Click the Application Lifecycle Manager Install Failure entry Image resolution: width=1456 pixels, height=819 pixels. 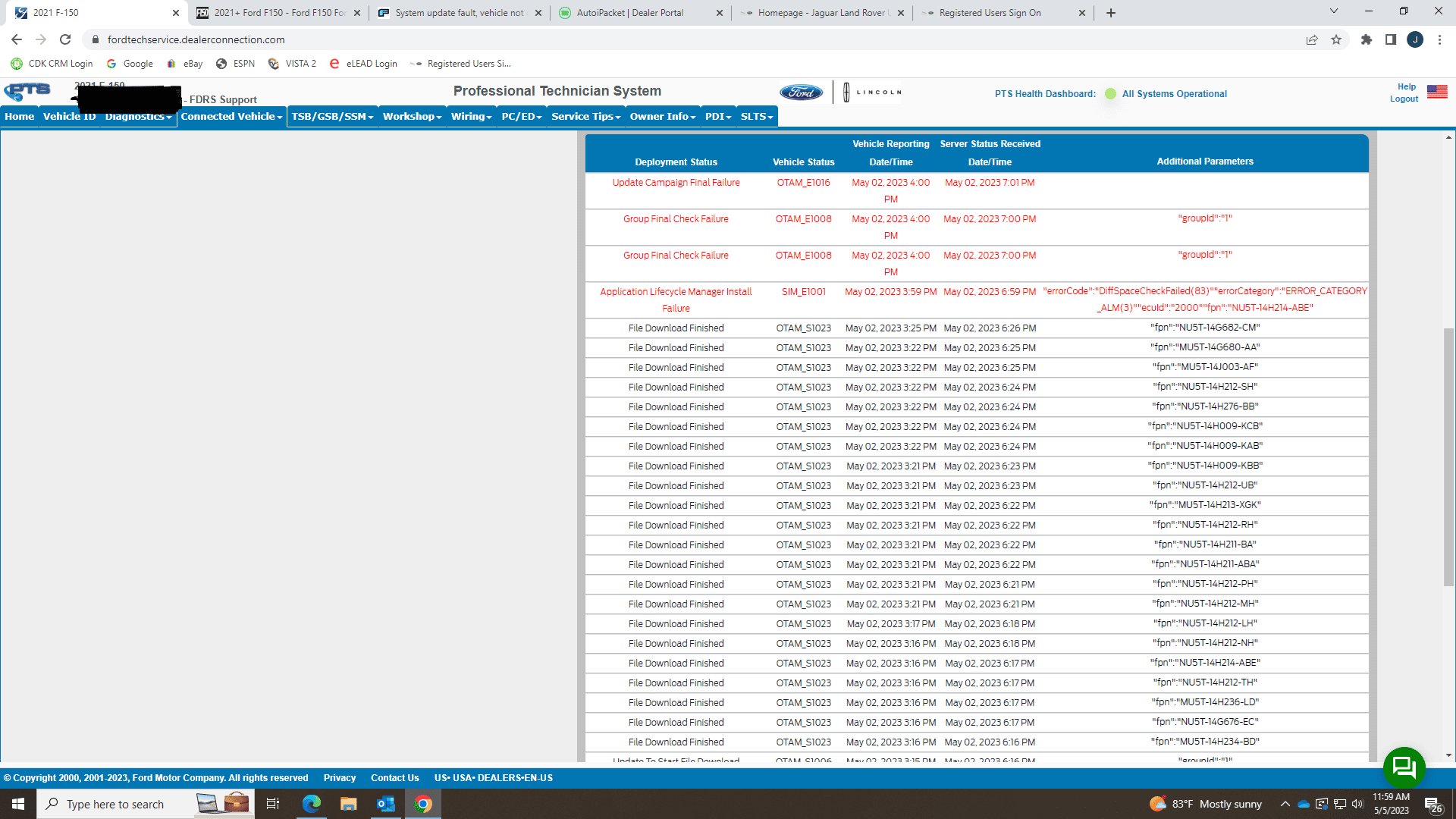coord(676,300)
